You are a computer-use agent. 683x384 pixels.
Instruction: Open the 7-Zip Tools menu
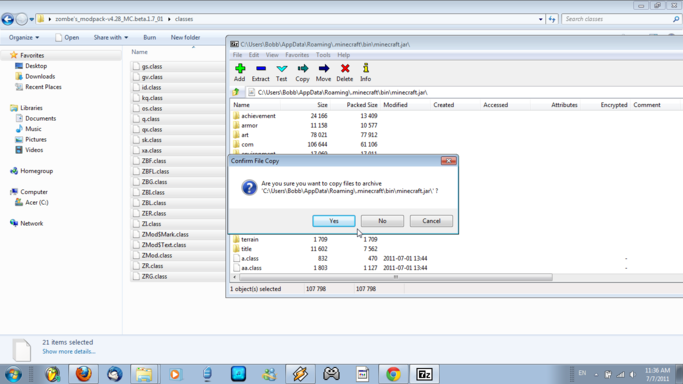[x=323, y=55]
